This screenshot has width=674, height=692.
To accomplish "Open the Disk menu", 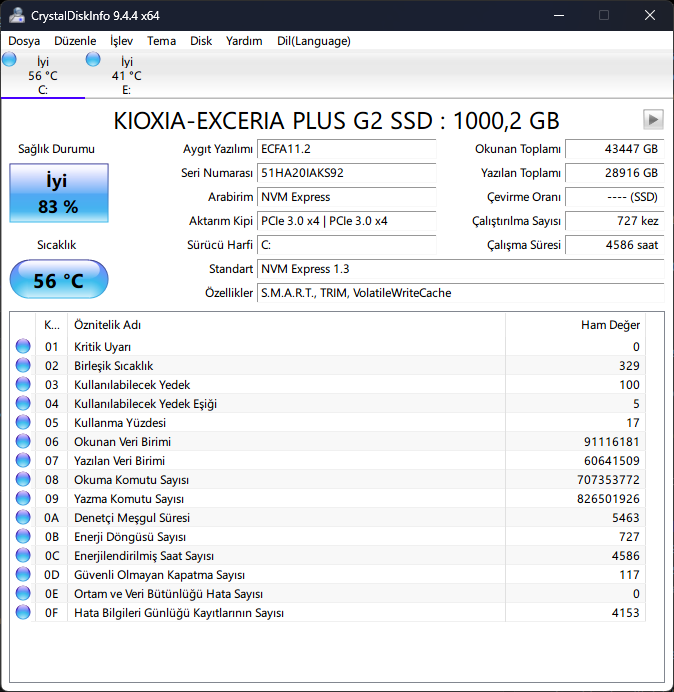I will coord(201,41).
